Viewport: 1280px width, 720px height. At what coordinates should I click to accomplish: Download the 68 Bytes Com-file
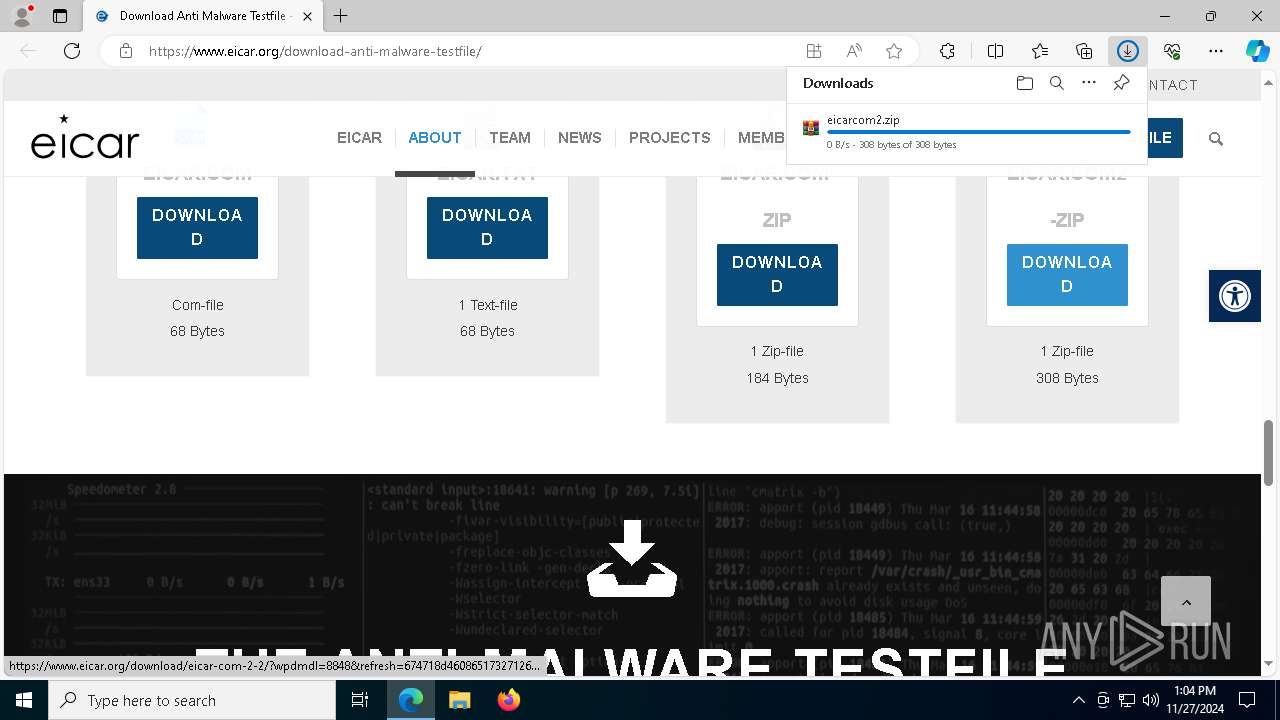(x=197, y=227)
